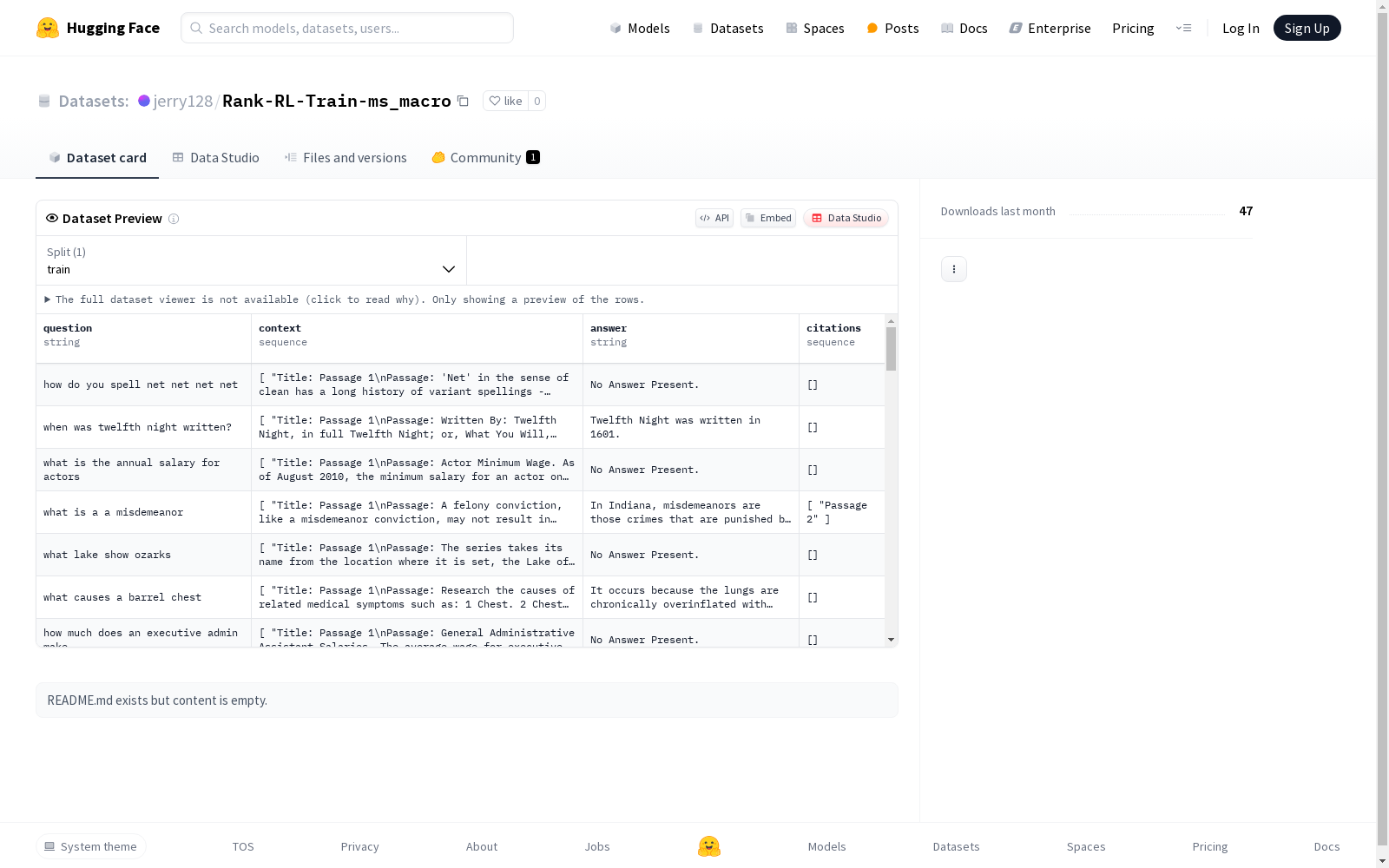Focus the search models input field
1389x868 pixels.
[347, 28]
